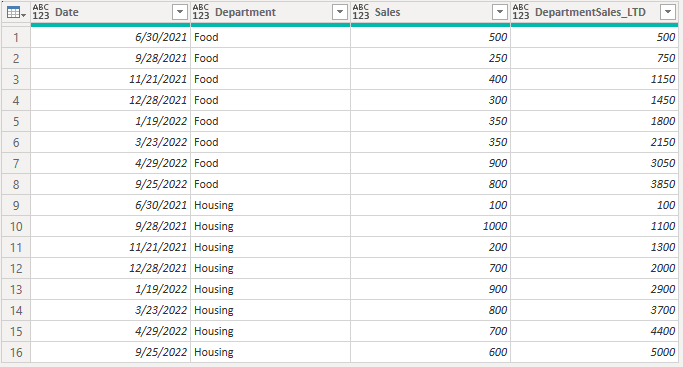Viewport: 683px width, 367px height.
Task: Click the cell with date 11/21/2021 Food row
Action: click(x=111, y=79)
